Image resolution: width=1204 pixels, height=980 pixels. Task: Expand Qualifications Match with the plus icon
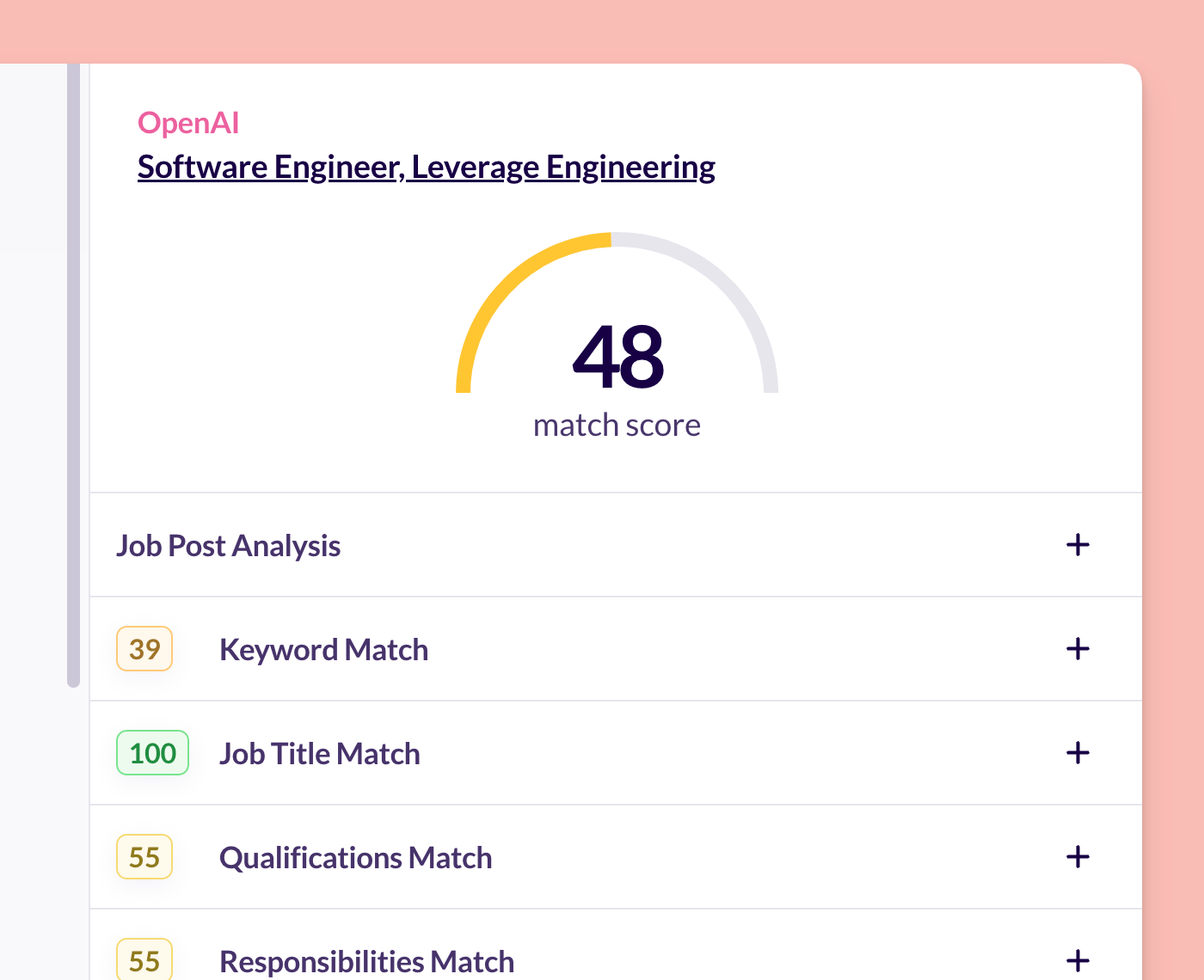coord(1078,857)
